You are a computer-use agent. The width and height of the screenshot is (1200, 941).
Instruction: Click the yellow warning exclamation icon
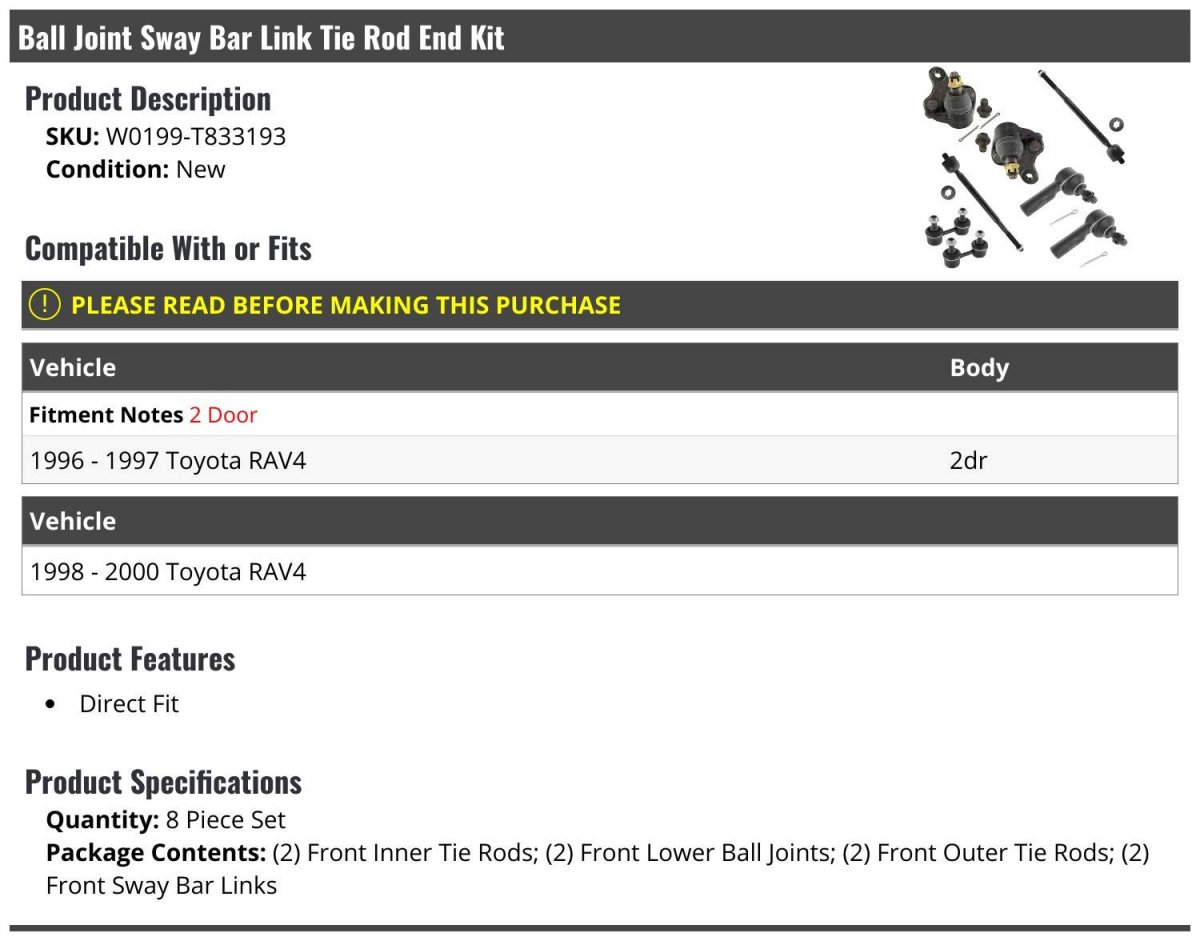pos(45,305)
